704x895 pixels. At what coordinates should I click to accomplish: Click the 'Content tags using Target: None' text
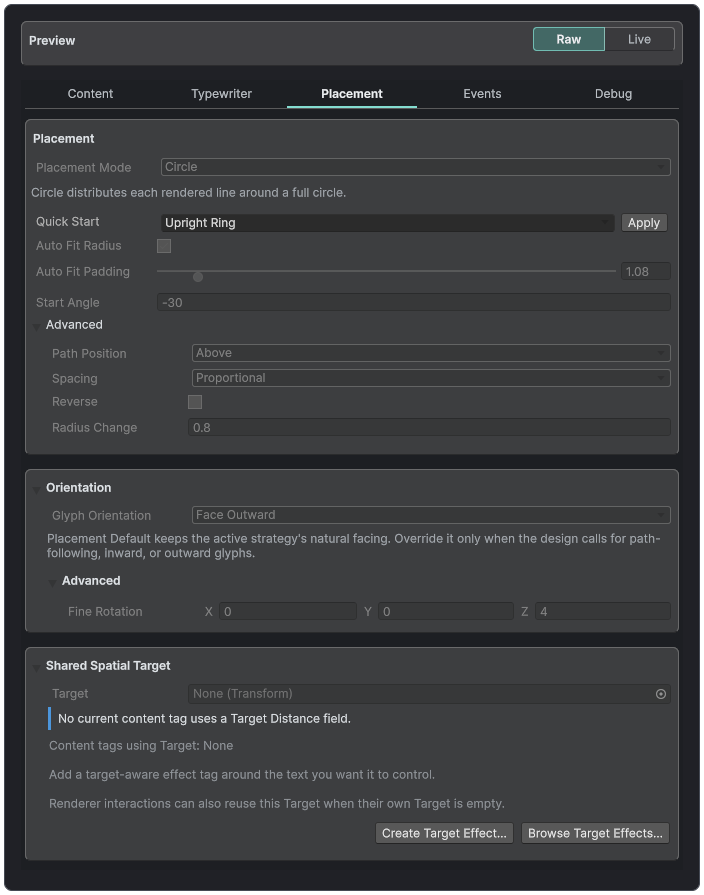pyautogui.click(x=141, y=746)
